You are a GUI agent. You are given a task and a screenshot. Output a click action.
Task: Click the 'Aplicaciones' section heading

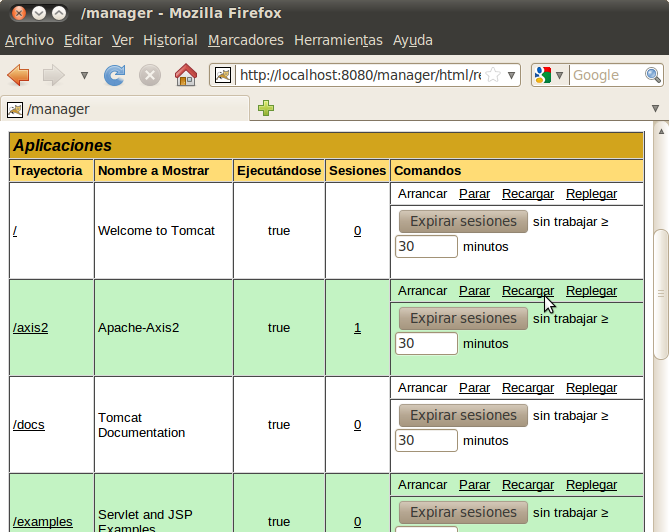(x=62, y=145)
